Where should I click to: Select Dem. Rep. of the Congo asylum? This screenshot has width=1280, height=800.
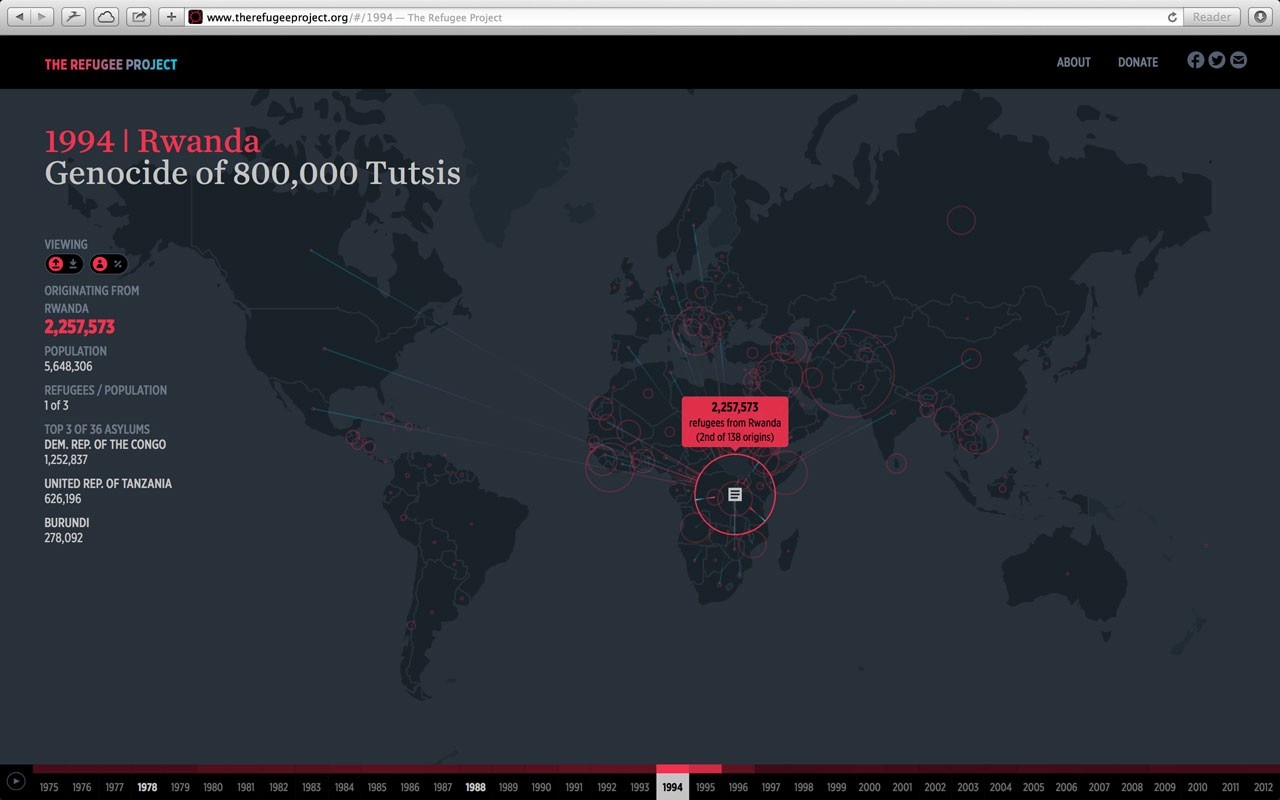pos(105,444)
